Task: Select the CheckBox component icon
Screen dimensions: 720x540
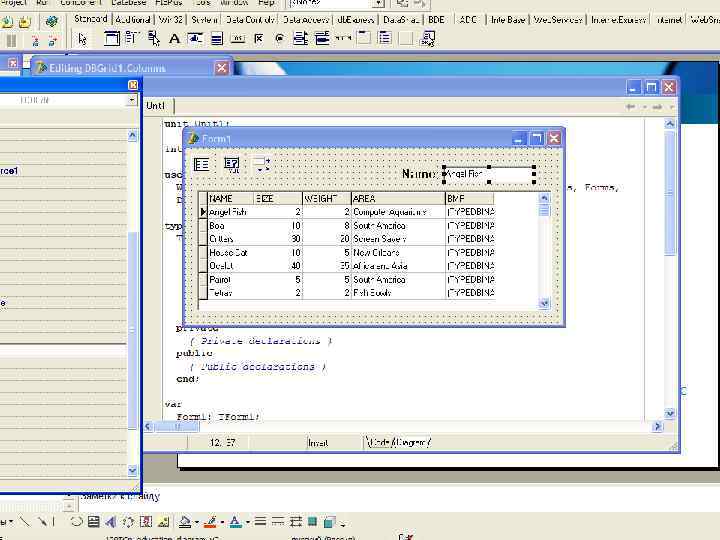Action: (x=259, y=39)
